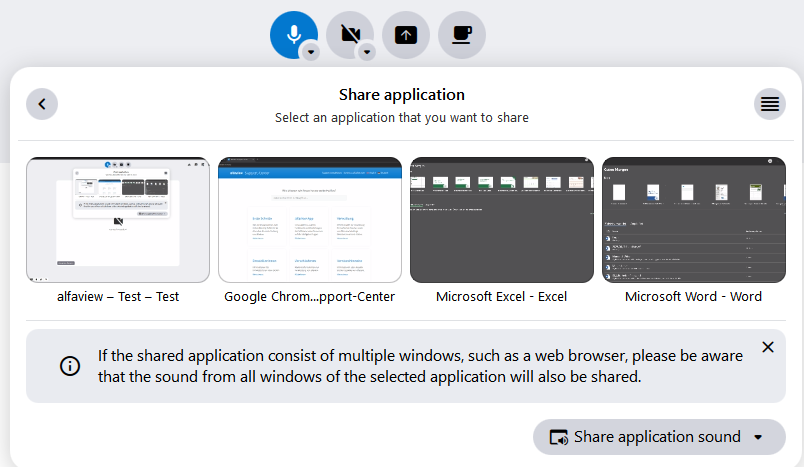The width and height of the screenshot is (804, 467).
Task: Go back using the left chevron
Action: 42,103
